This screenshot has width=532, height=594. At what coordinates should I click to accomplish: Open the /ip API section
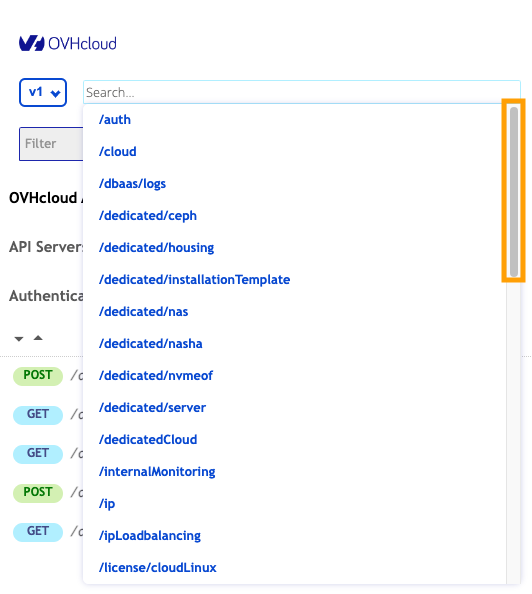[107, 504]
